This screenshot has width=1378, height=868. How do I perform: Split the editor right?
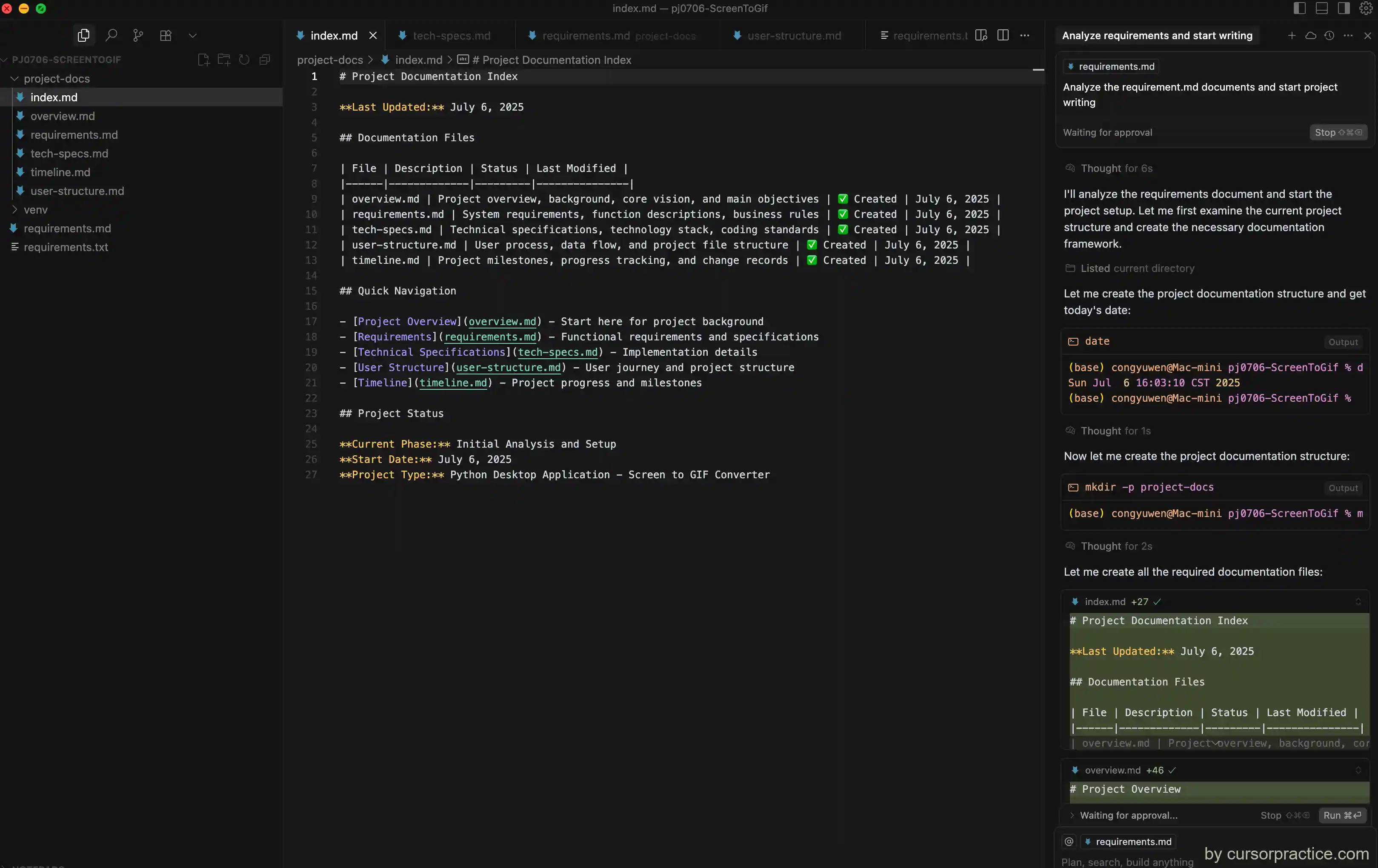click(1003, 35)
